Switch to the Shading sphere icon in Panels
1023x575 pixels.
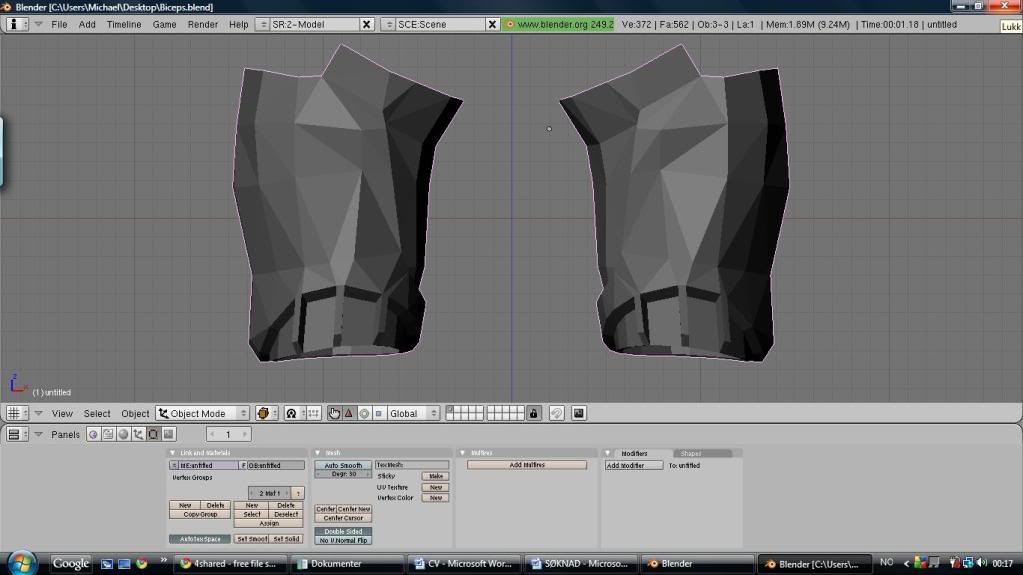(x=123, y=434)
